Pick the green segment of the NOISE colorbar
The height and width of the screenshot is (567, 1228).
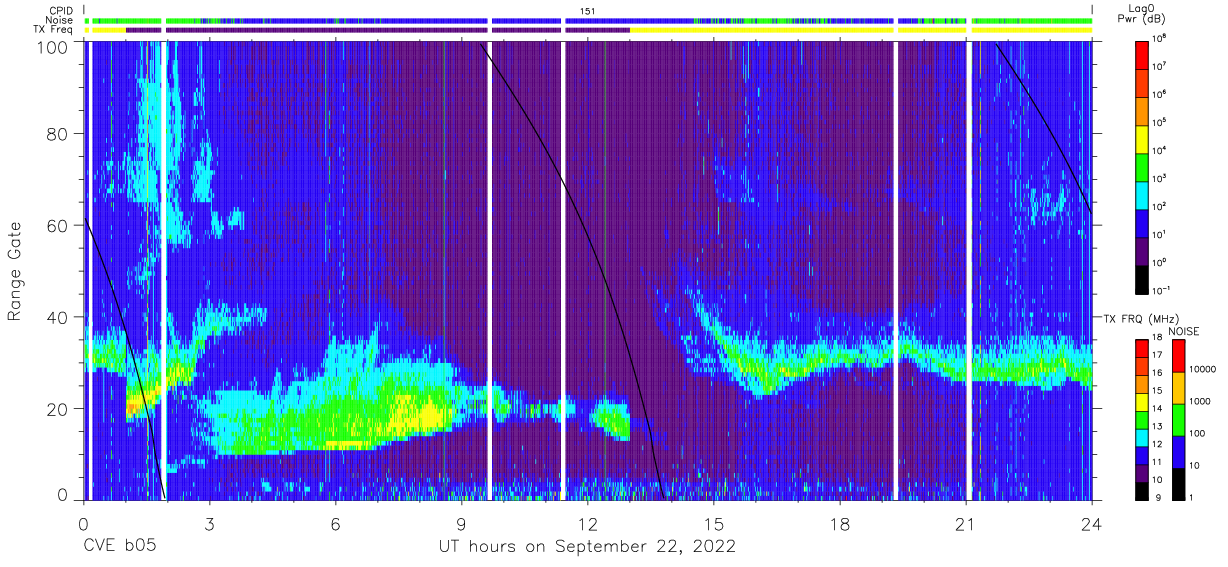click(x=1179, y=420)
